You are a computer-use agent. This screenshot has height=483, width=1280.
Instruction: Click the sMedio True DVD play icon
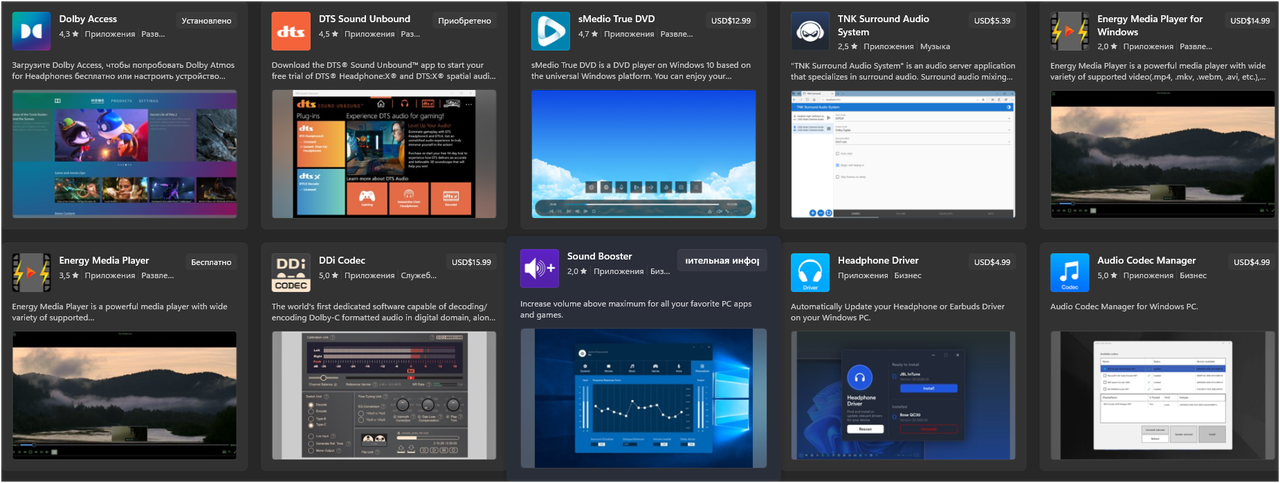click(550, 31)
